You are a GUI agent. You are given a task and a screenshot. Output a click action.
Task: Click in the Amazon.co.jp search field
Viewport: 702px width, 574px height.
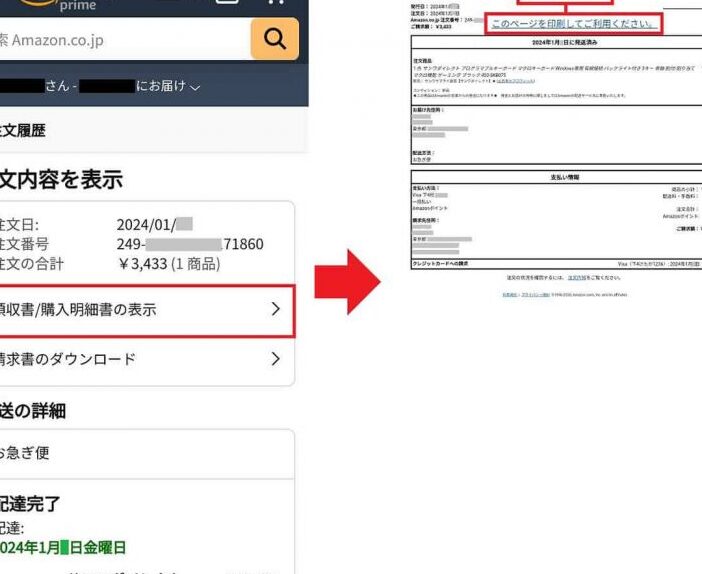pyautogui.click(x=120, y=41)
